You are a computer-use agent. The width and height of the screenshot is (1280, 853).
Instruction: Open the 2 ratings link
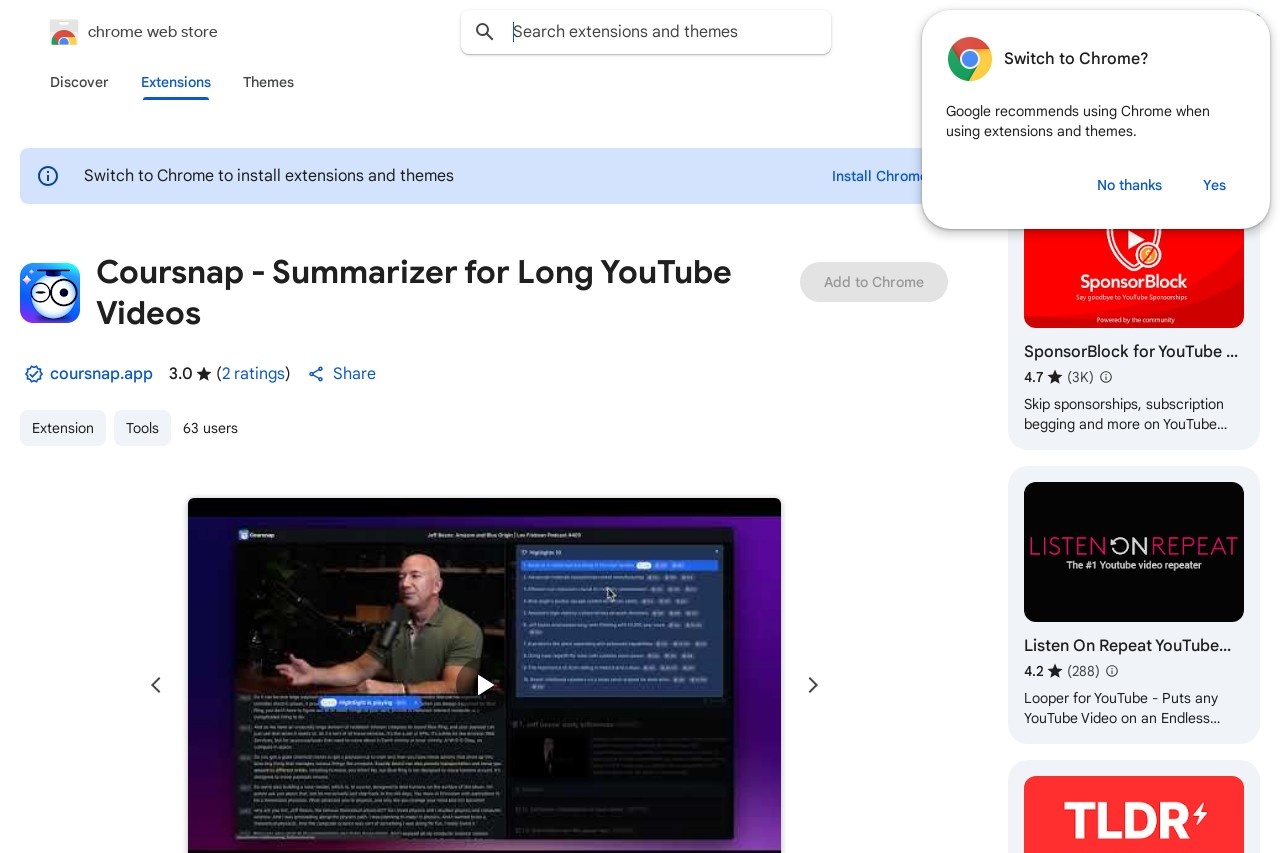click(x=253, y=374)
